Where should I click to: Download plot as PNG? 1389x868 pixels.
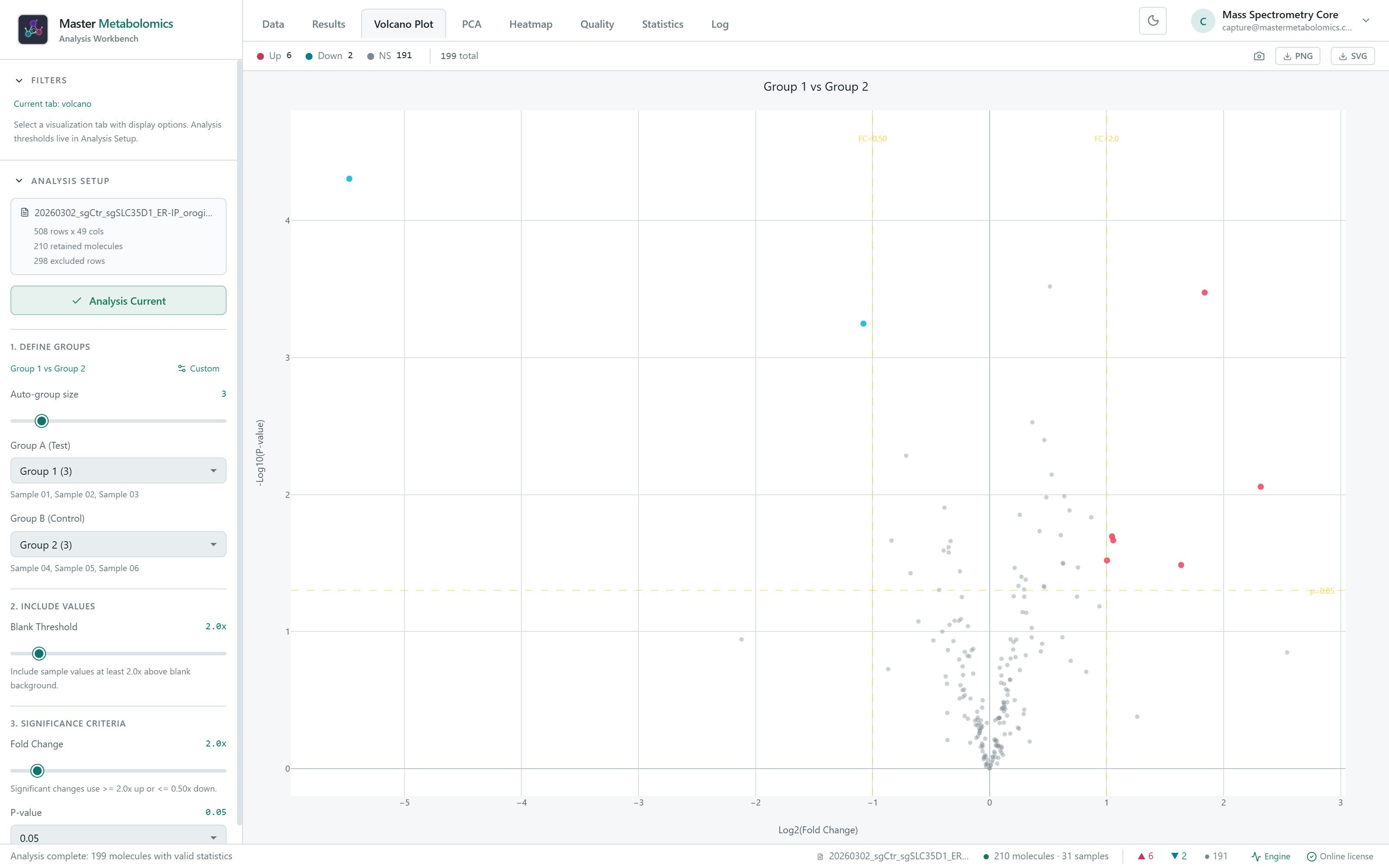pyautogui.click(x=1298, y=56)
